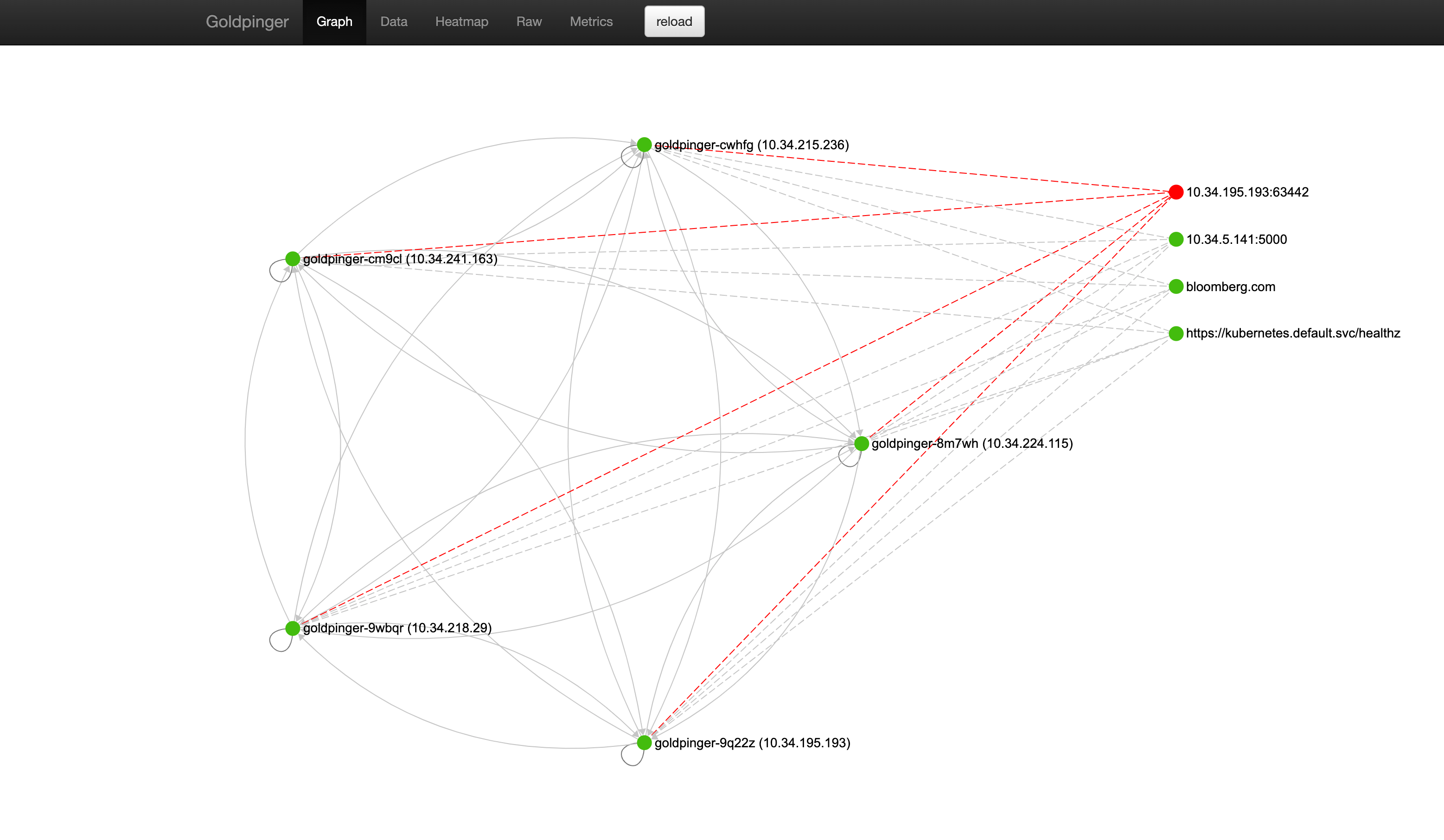The image size is (1444, 840).
Task: Expand goldpinger-9q22z node connections
Action: (x=644, y=742)
